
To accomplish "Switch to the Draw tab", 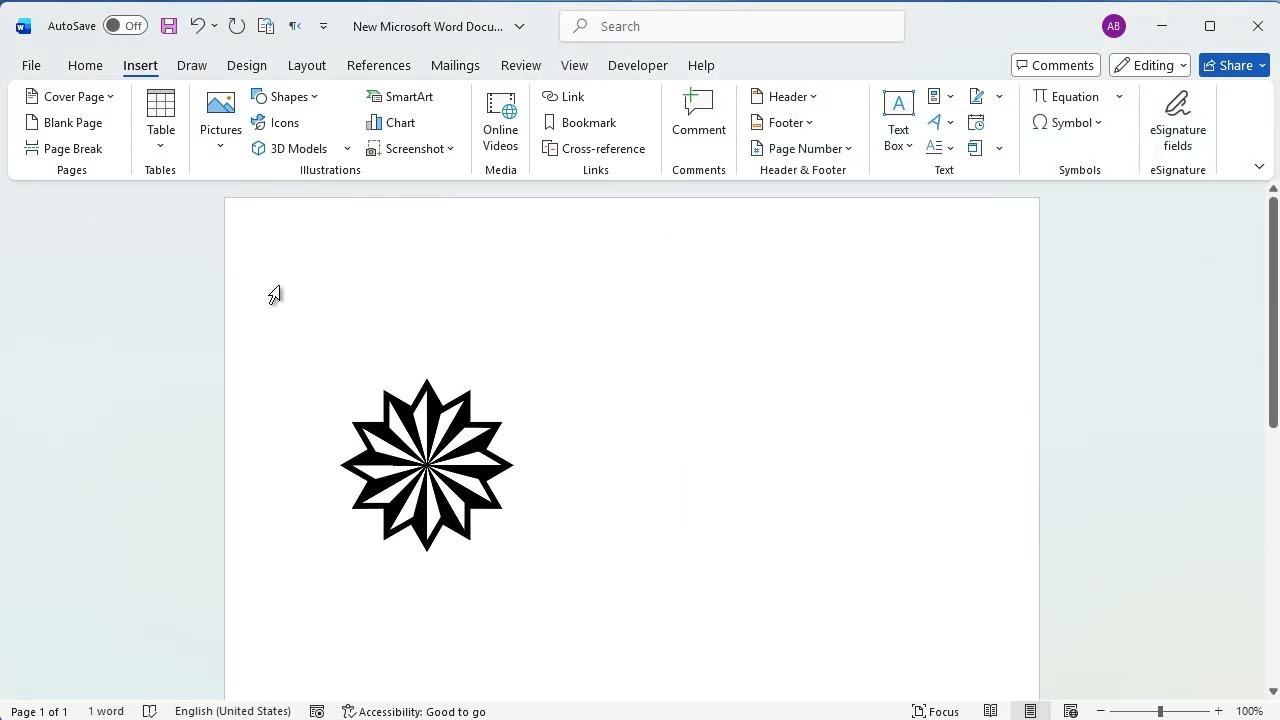I will (x=191, y=65).
